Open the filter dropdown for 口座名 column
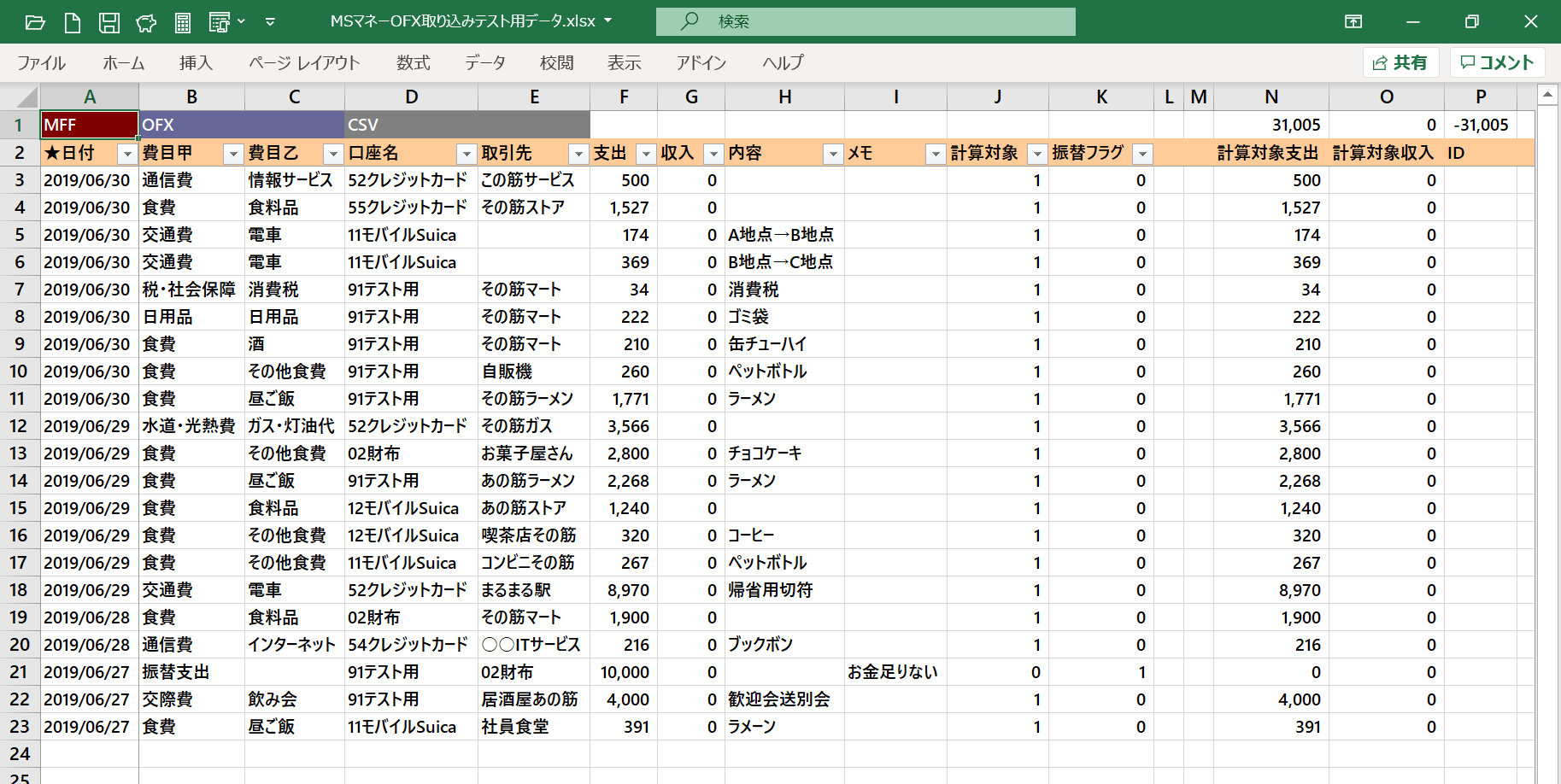Screen dimensions: 1561x784 pyautogui.click(x=467, y=154)
